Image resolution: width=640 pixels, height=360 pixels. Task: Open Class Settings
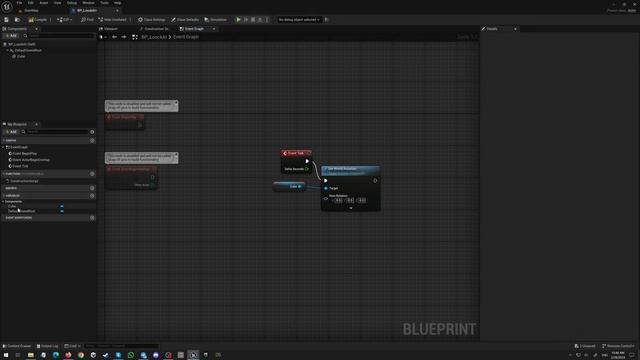(151, 20)
